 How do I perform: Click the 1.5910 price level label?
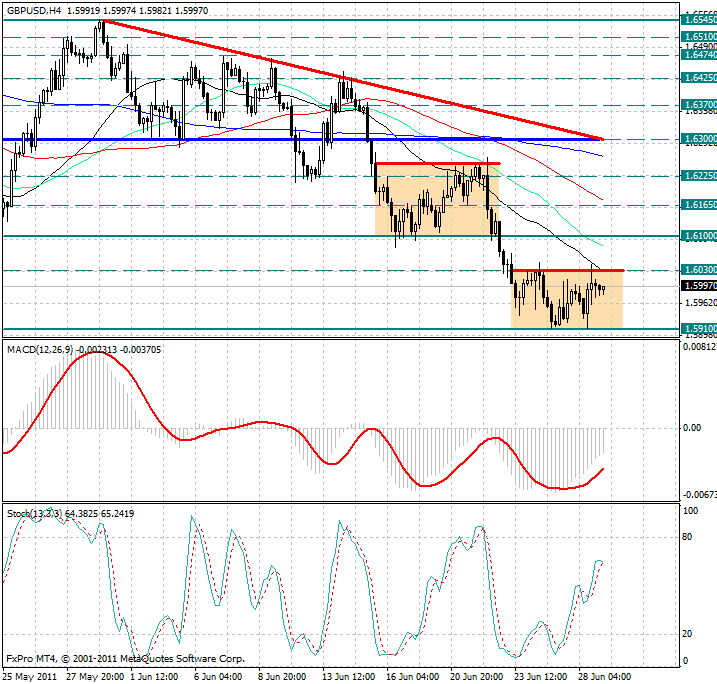coord(698,327)
